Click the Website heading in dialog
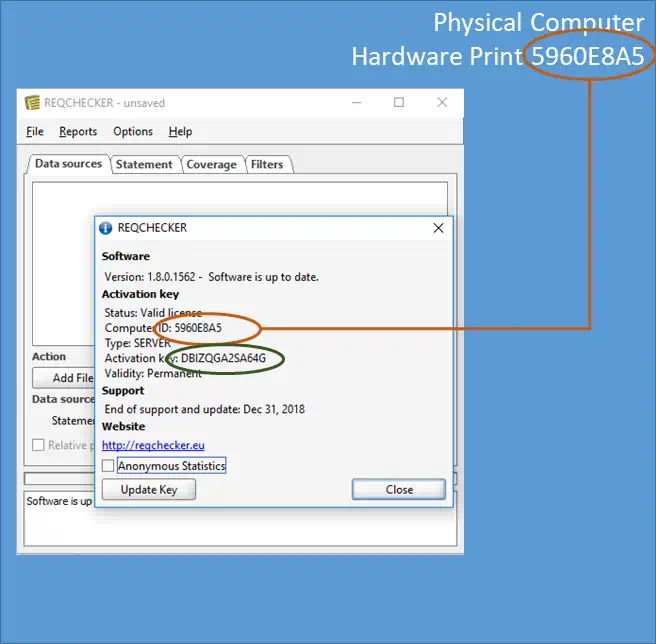 tap(124, 426)
